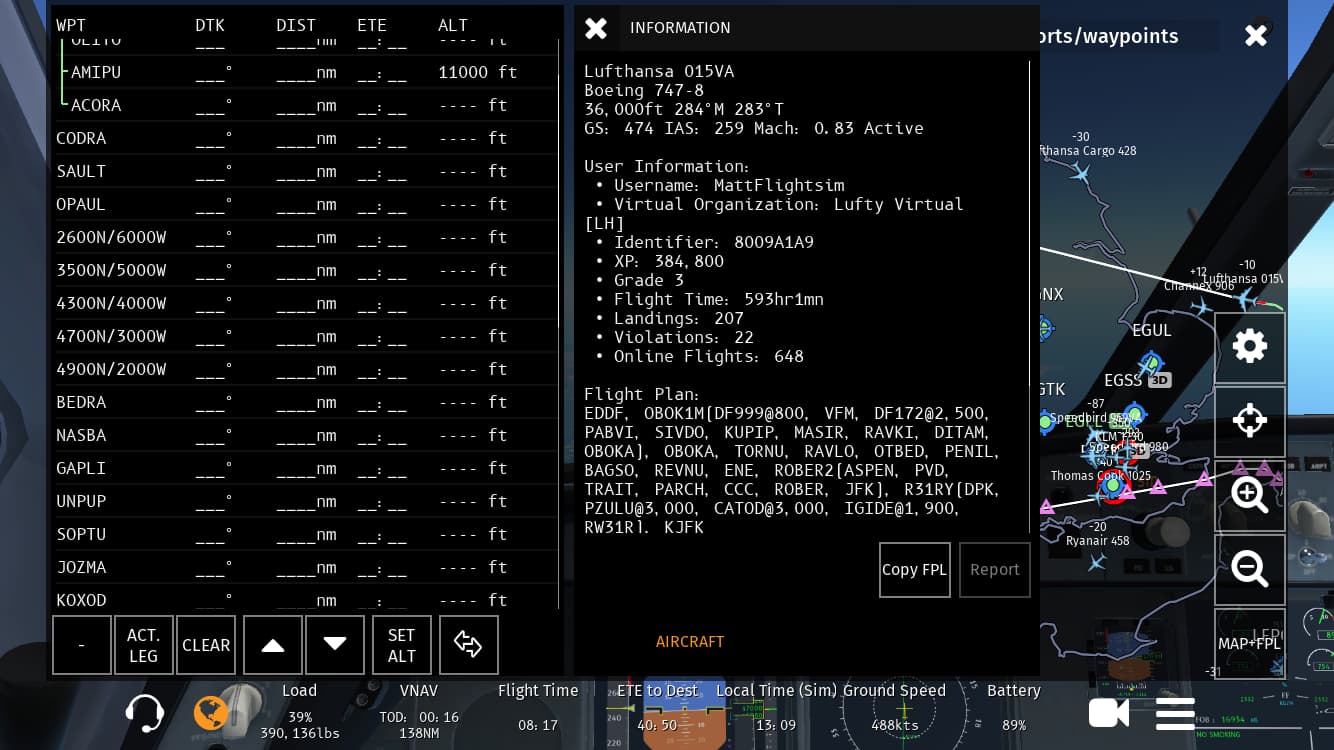Zoom out on the map

[1250, 569]
